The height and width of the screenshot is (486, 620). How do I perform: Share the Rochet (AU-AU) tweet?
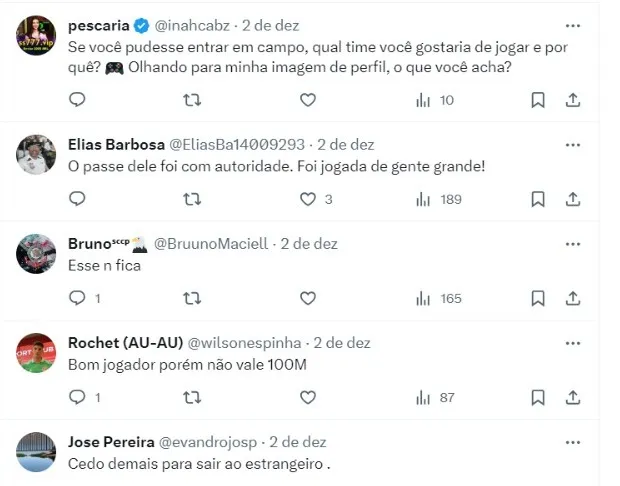pos(573,397)
